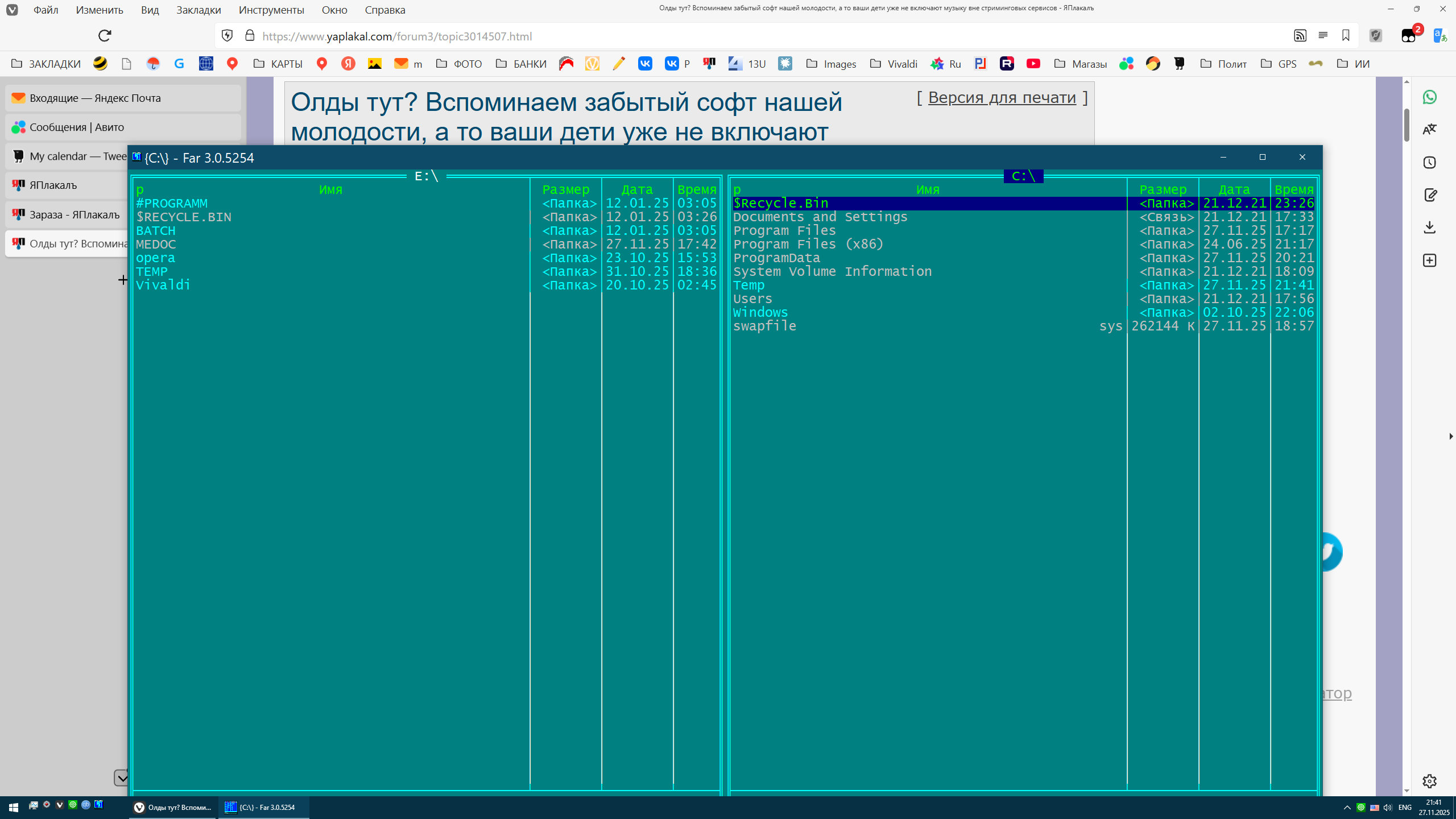Click the page vertical scrollbar thumb

1407,125
